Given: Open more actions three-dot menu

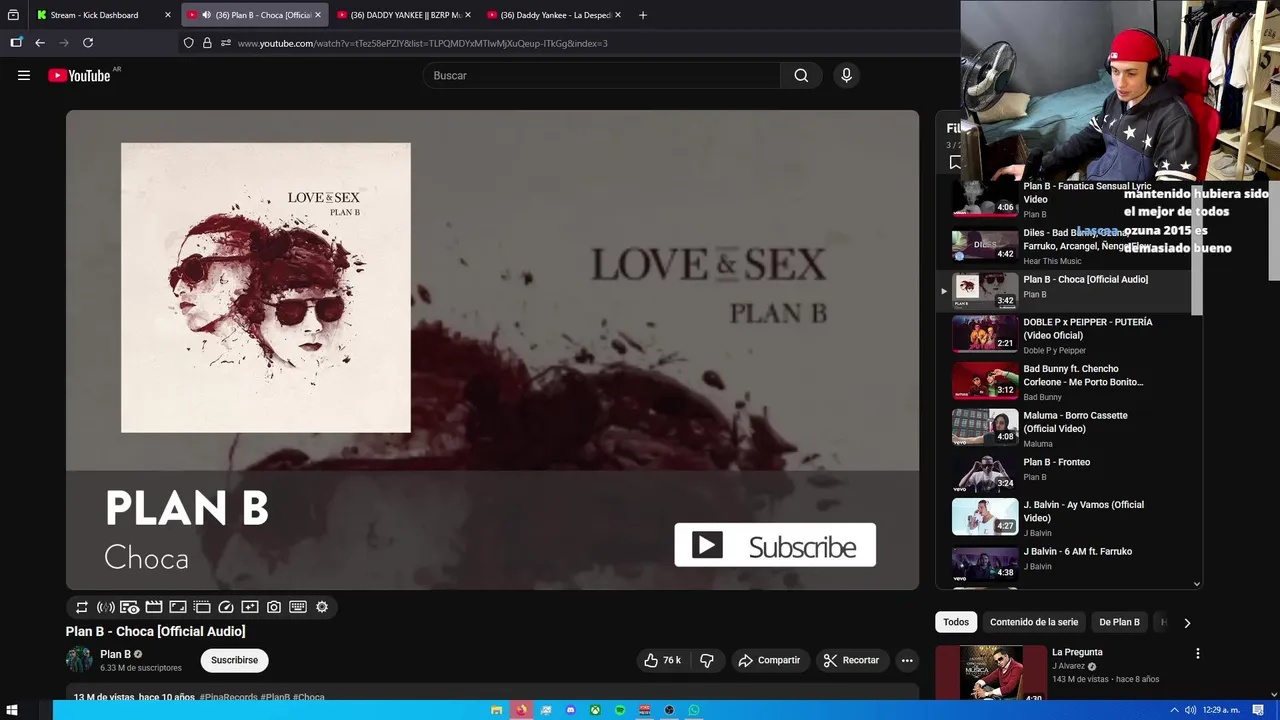Looking at the screenshot, I should (907, 660).
